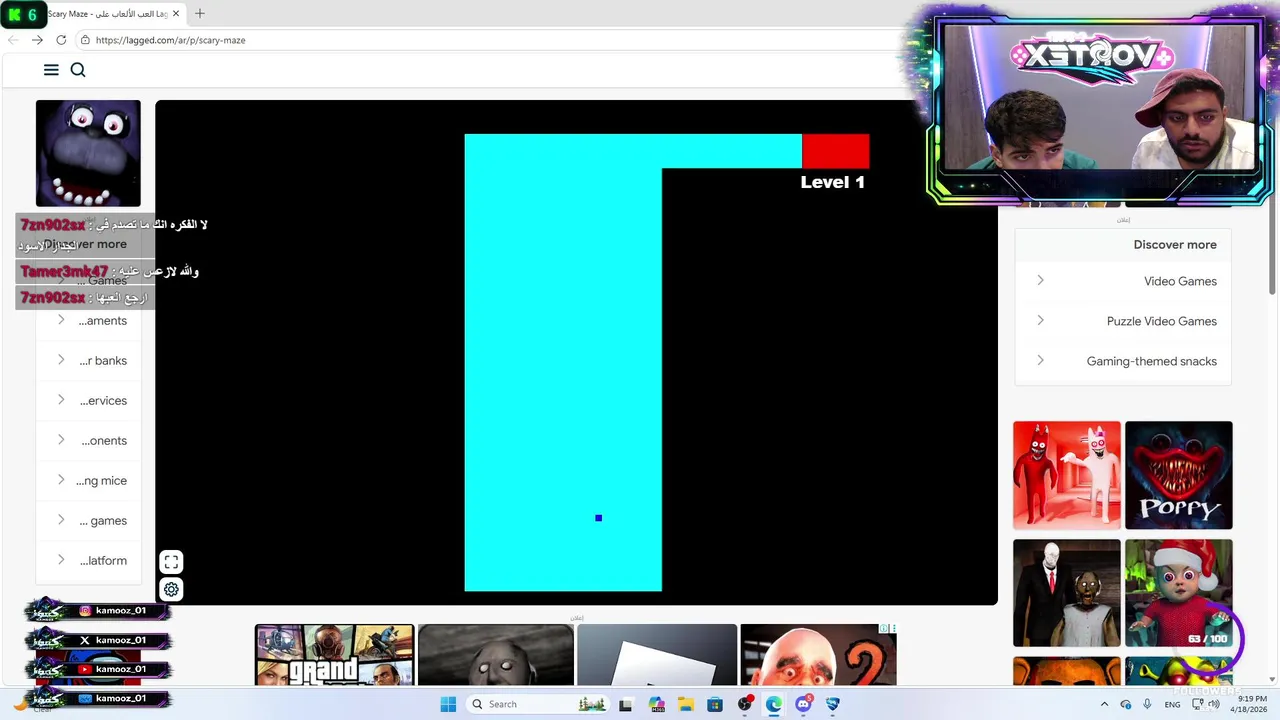Open network and volume quick settings
Screen dimensions: 1280x720
(1205, 704)
